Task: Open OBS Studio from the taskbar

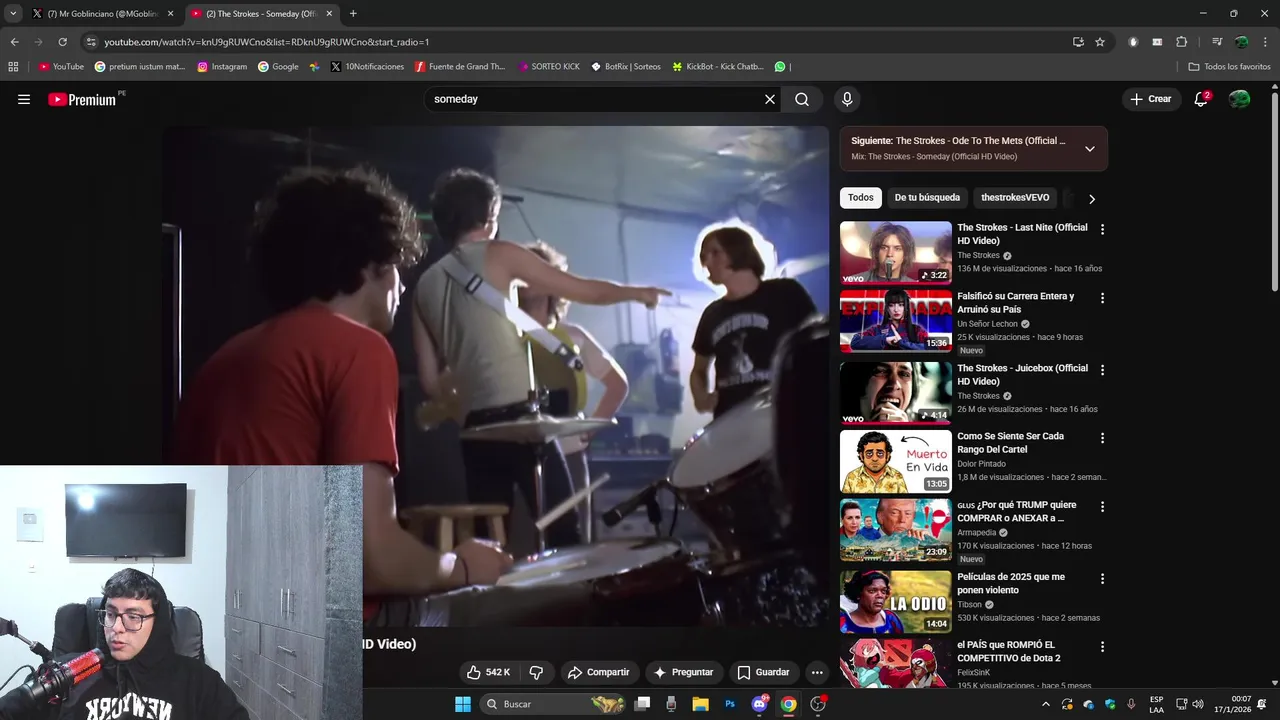Action: click(x=818, y=704)
